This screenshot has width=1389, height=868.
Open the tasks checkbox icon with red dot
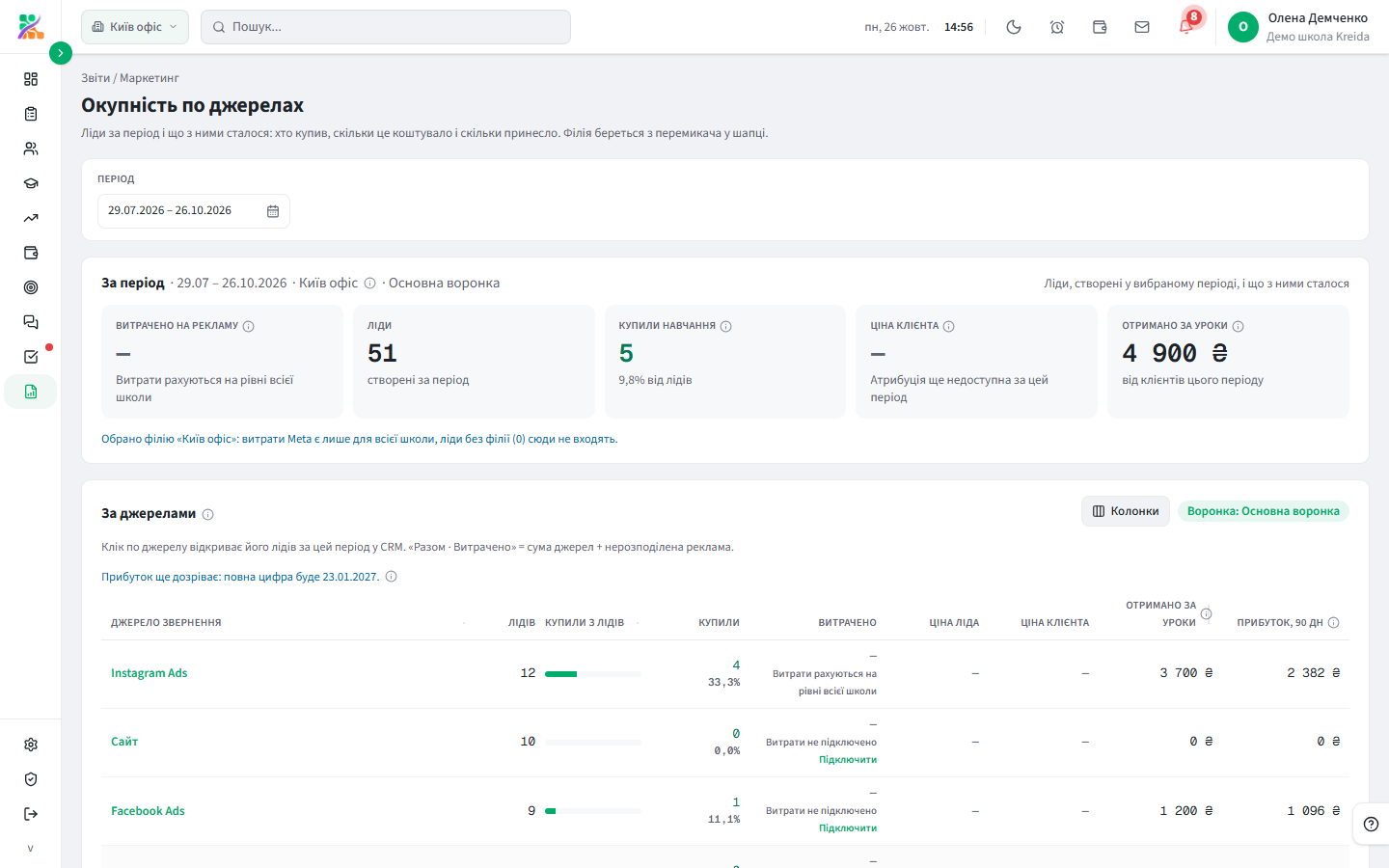31,357
